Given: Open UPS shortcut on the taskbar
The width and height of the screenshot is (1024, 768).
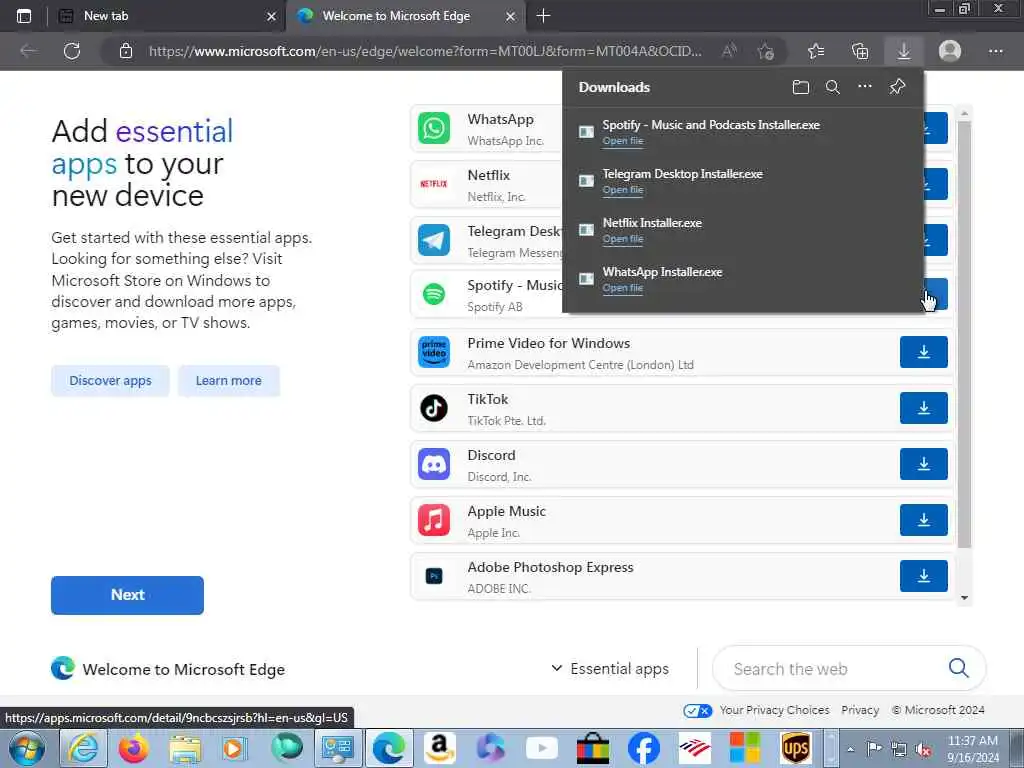Looking at the screenshot, I should click(x=795, y=748).
